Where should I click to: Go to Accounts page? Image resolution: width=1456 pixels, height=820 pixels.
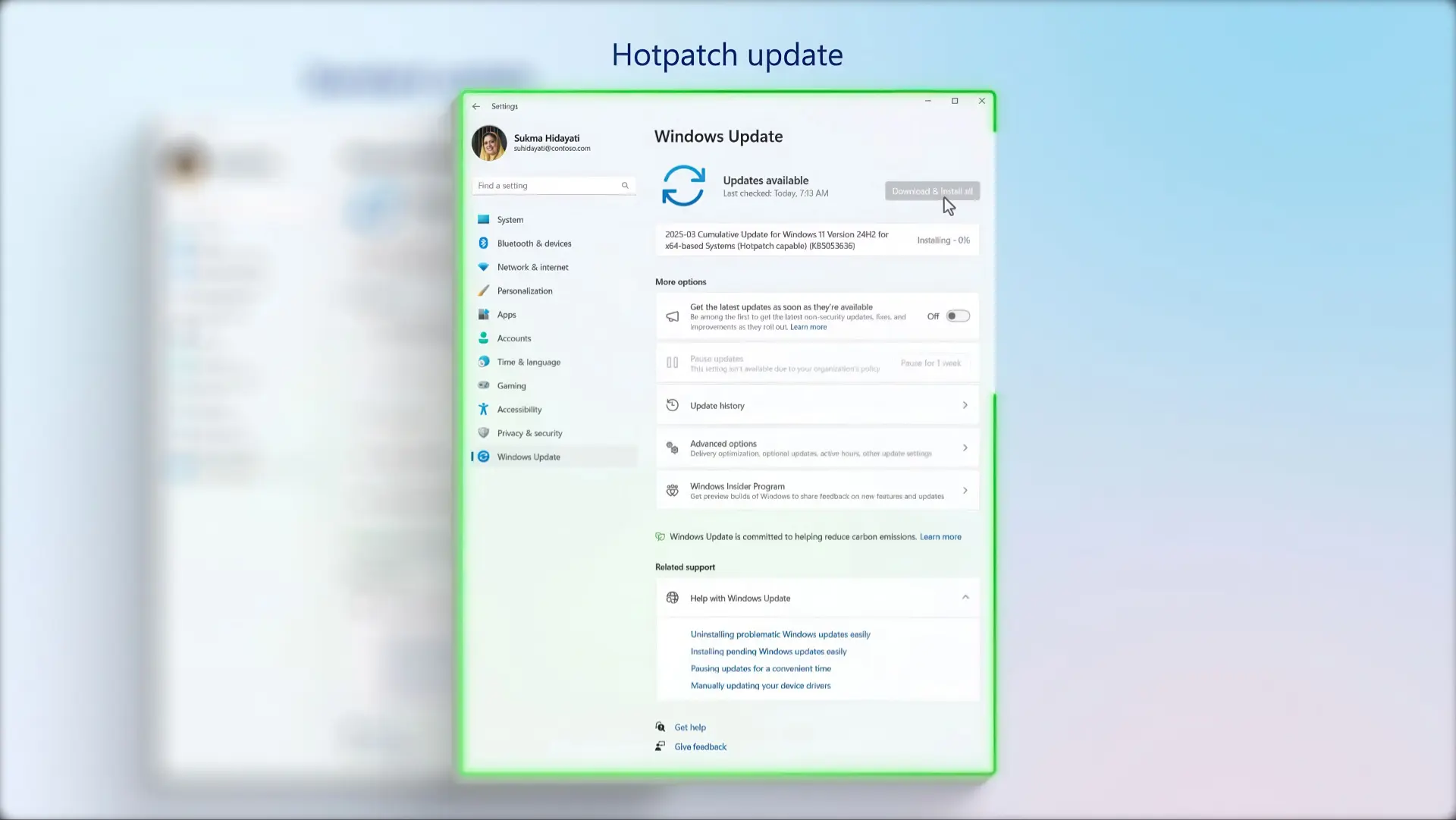(x=514, y=338)
